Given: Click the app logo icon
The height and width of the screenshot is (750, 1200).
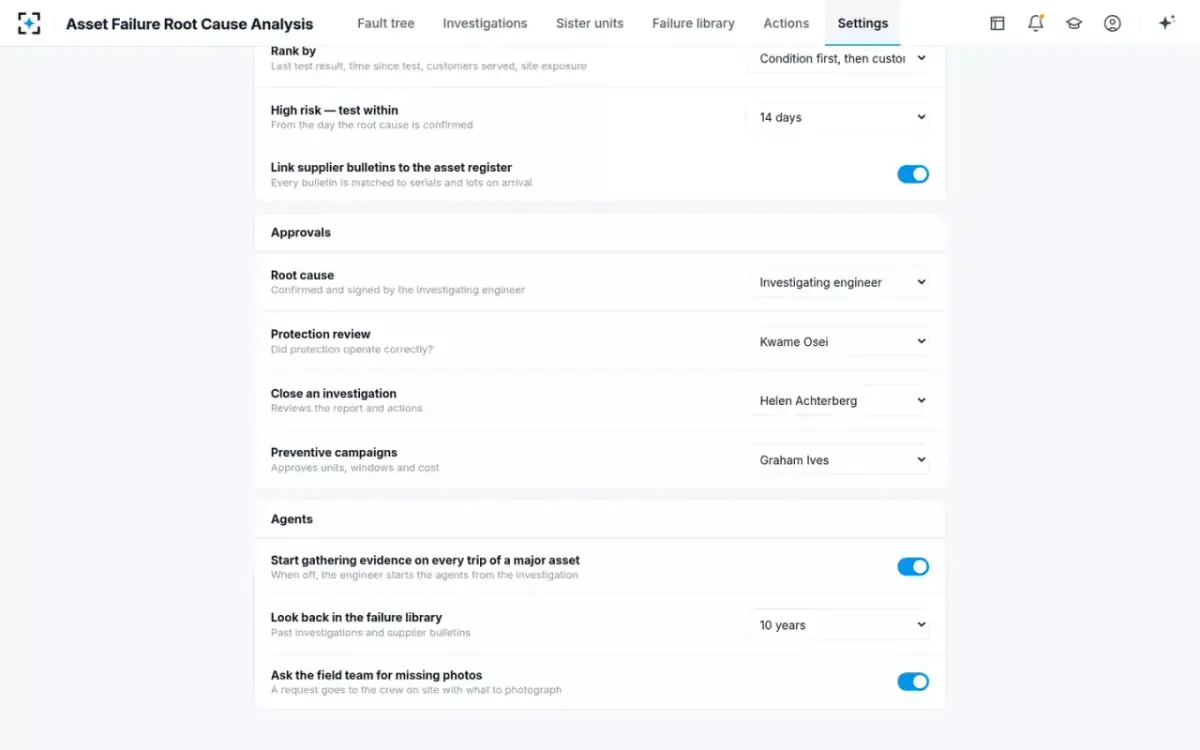Looking at the screenshot, I should click(x=29, y=23).
